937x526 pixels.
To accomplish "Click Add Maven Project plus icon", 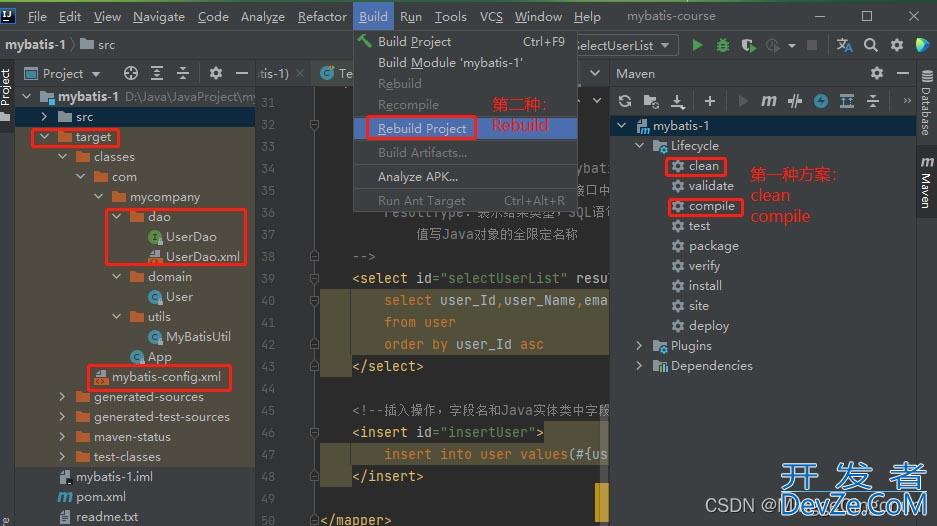I will pos(709,101).
